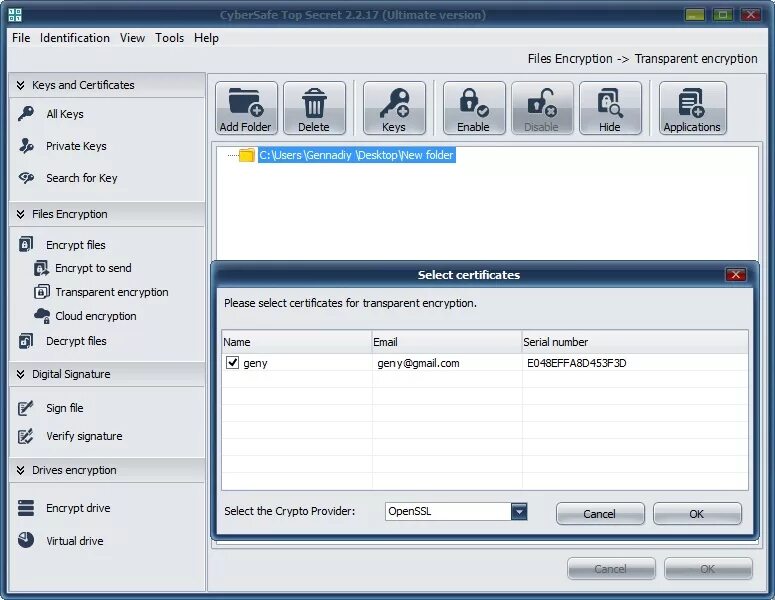Click the Serial number column header
The image size is (775, 600).
(635, 342)
